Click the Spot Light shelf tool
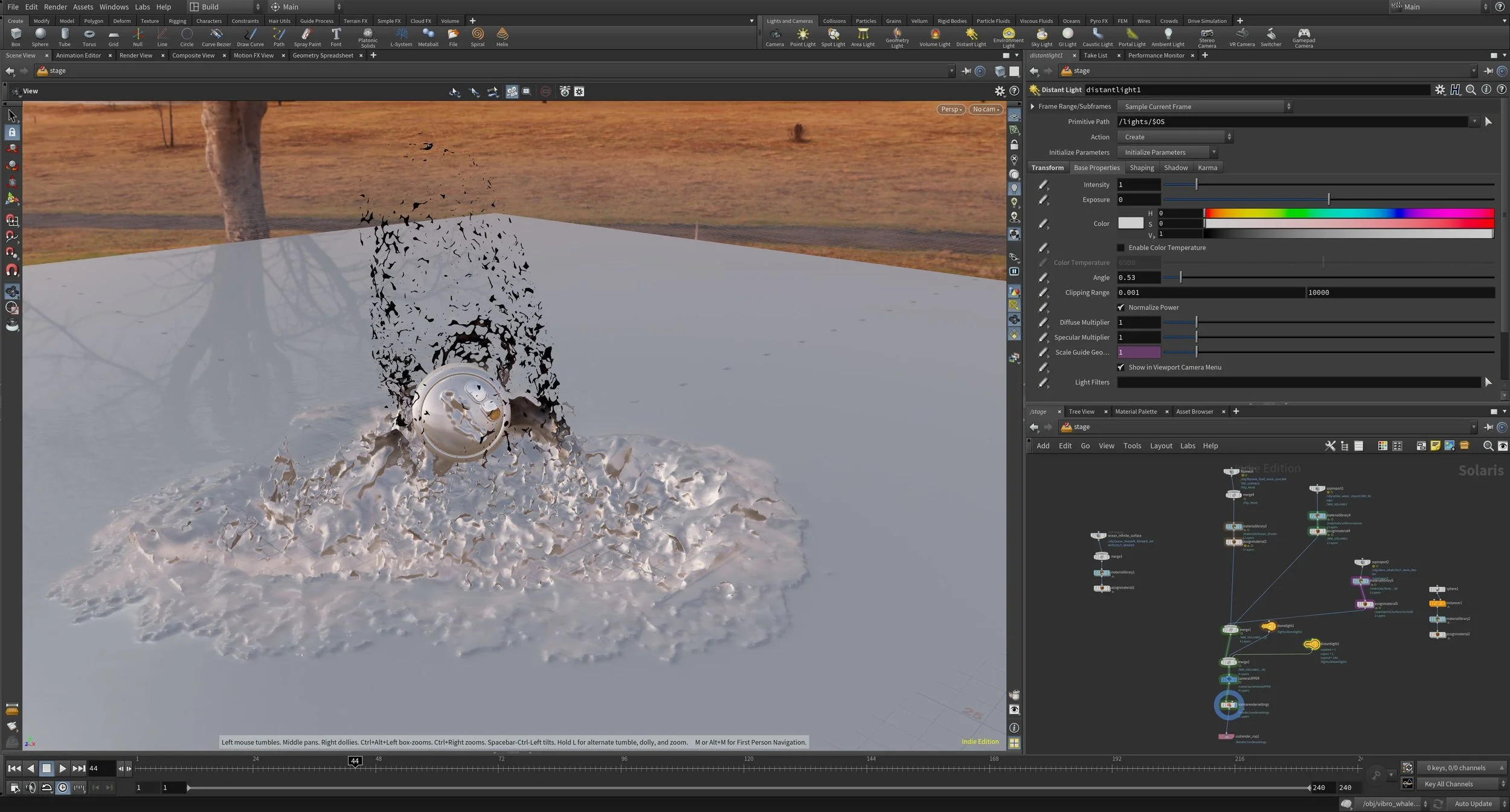The width and height of the screenshot is (1510, 812). click(x=833, y=36)
